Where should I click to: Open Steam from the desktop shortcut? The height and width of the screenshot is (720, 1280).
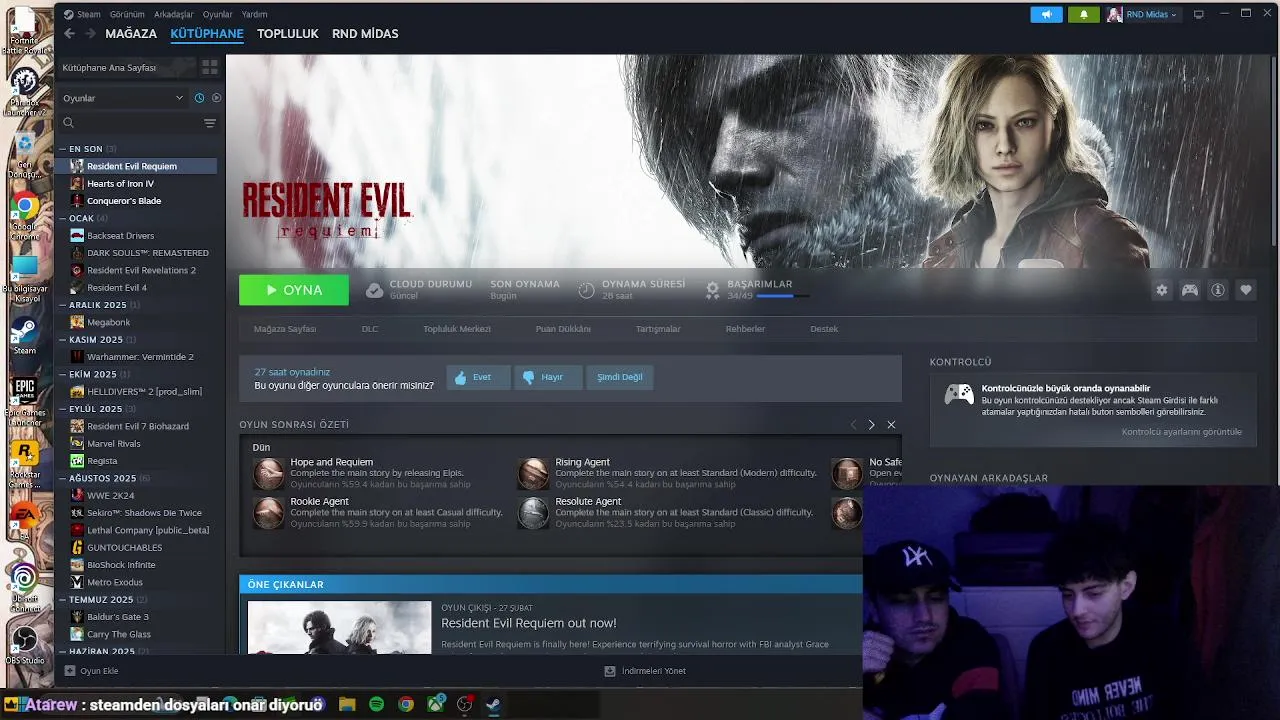24,337
